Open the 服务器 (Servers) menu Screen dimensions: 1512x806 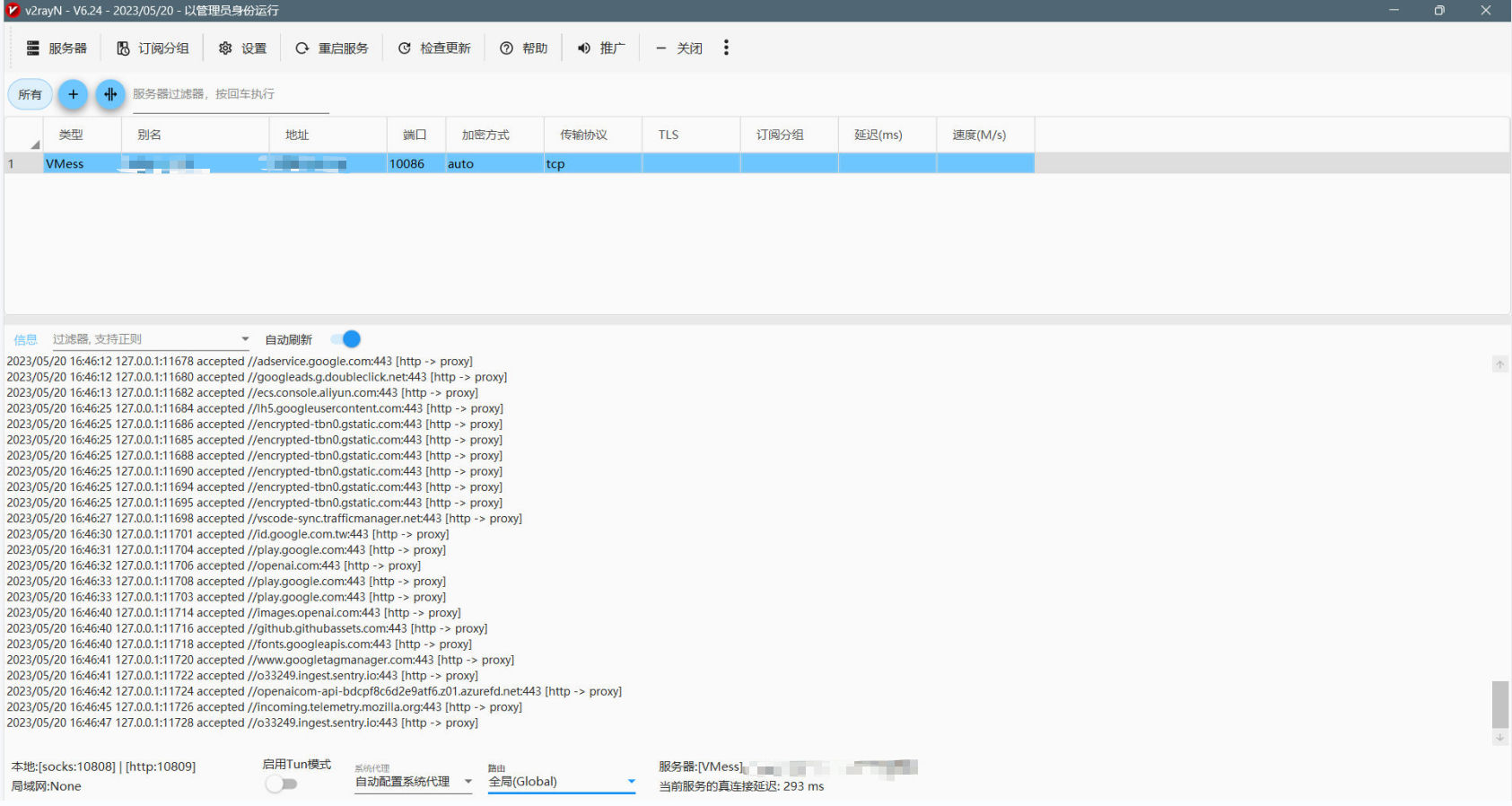[x=57, y=48]
